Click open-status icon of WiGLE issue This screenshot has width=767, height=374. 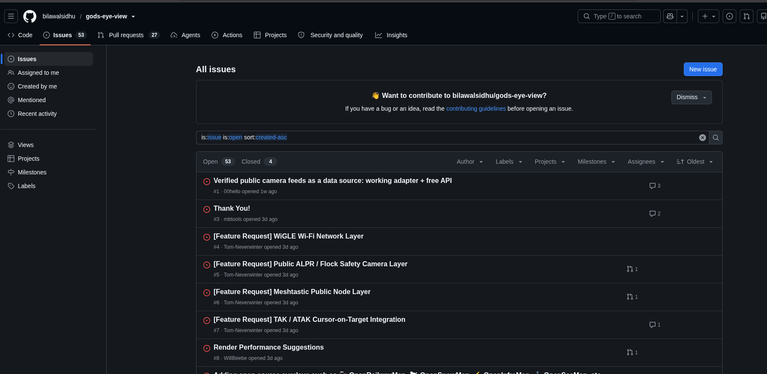point(206,237)
